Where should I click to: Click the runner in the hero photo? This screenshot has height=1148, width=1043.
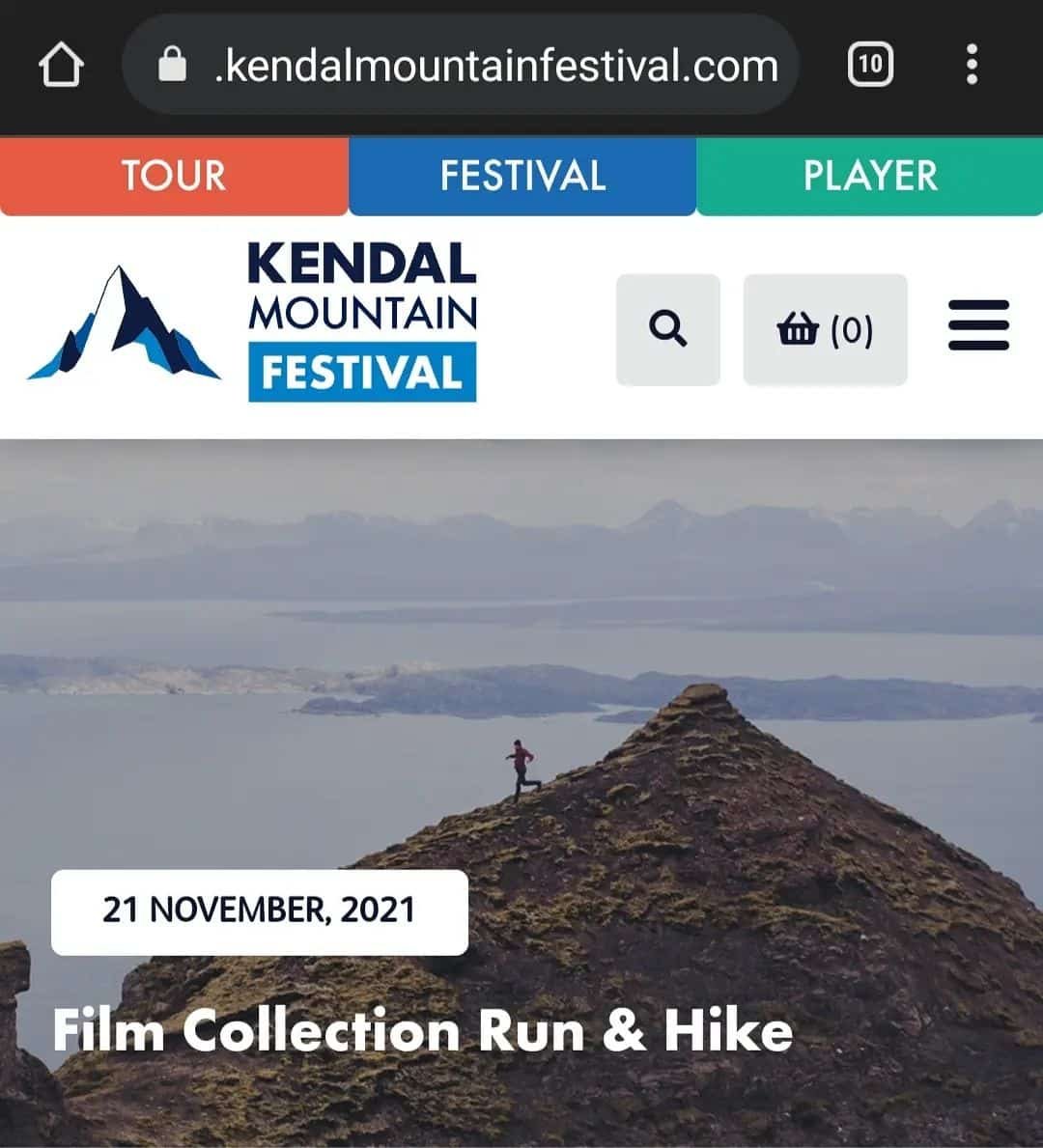(x=522, y=770)
